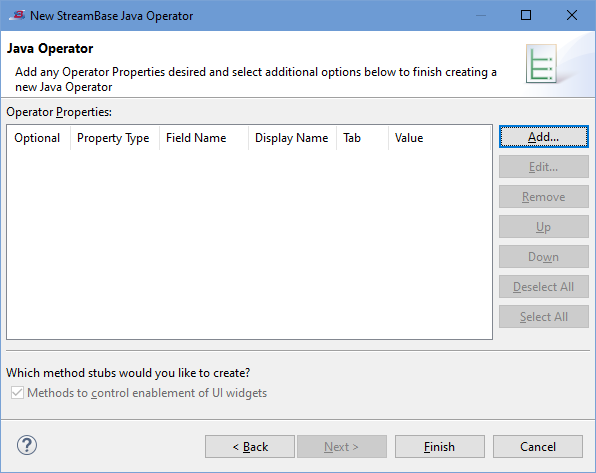Click the Deselect All button
This screenshot has height=473, width=596.
click(x=544, y=287)
